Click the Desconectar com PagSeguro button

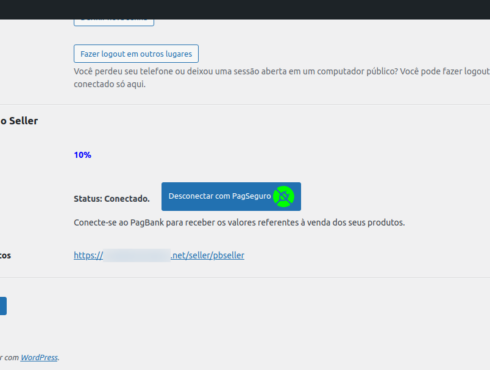(231, 196)
